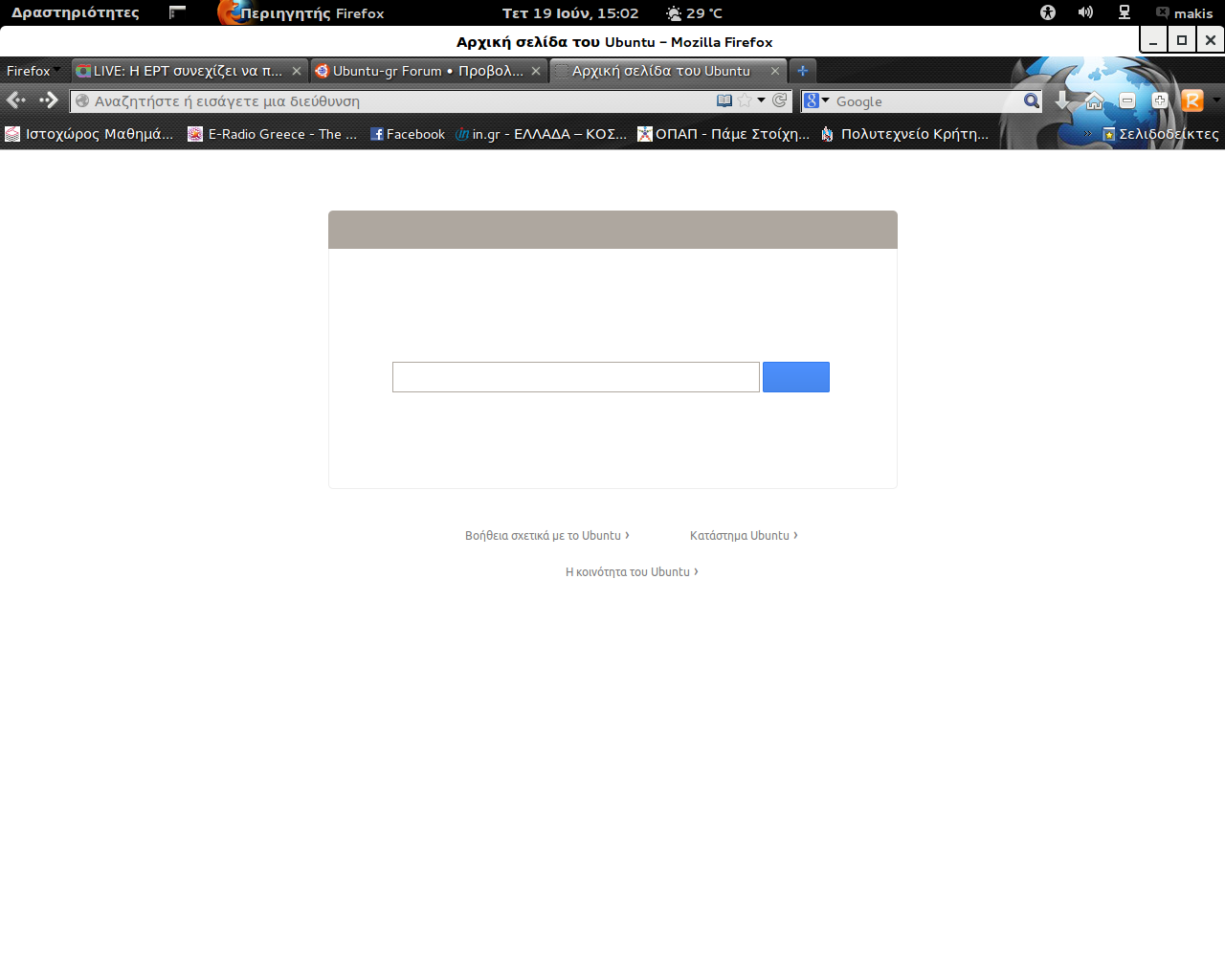Viewport: 1225px width, 980px height.
Task: Mute sound via volume icon in top panel
Action: 1085,12
